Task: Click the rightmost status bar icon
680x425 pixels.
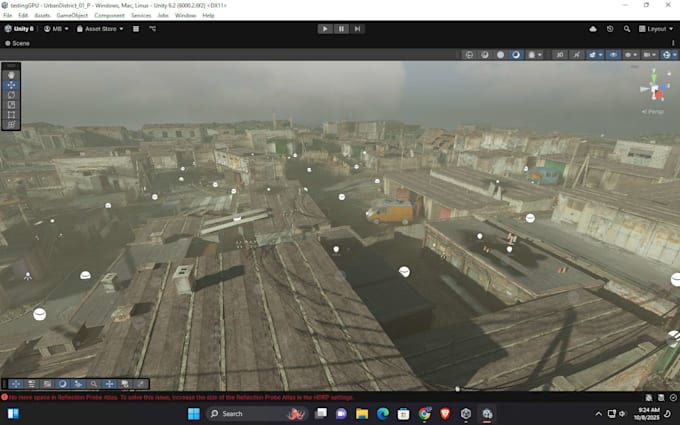Action: click(x=673, y=397)
